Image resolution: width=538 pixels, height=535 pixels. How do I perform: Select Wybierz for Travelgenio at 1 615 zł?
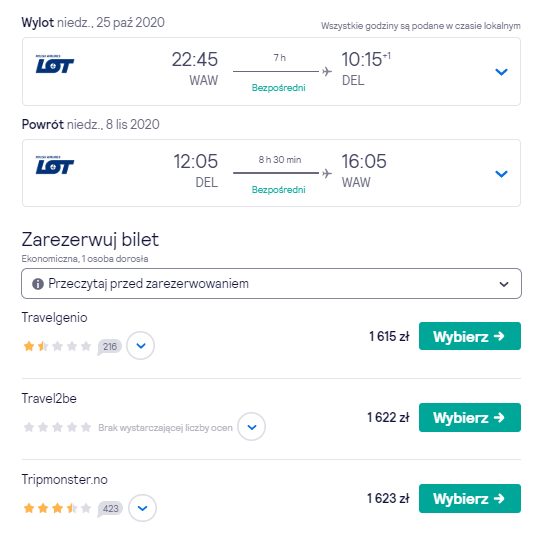470,336
